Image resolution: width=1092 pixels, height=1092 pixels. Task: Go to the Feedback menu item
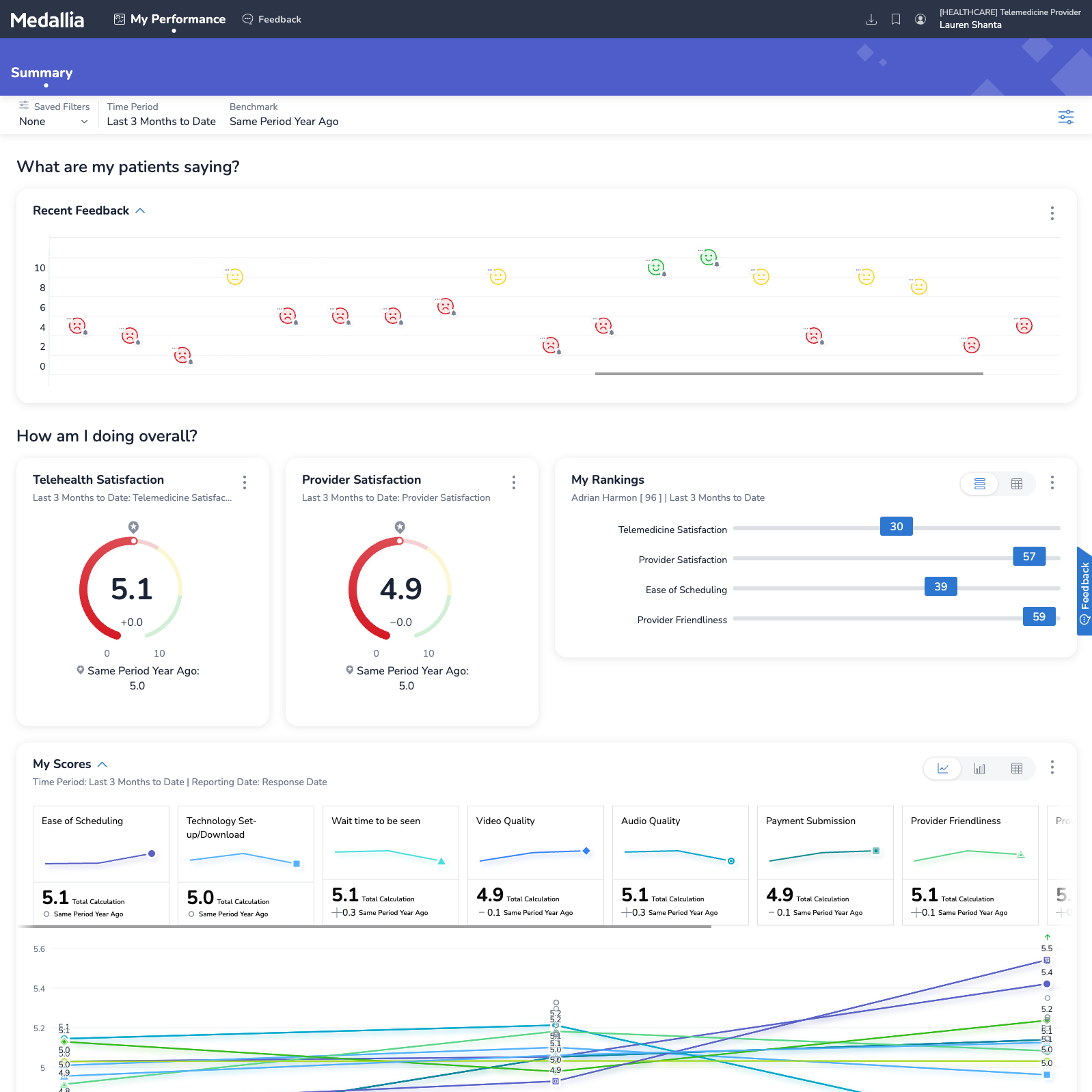point(272,19)
